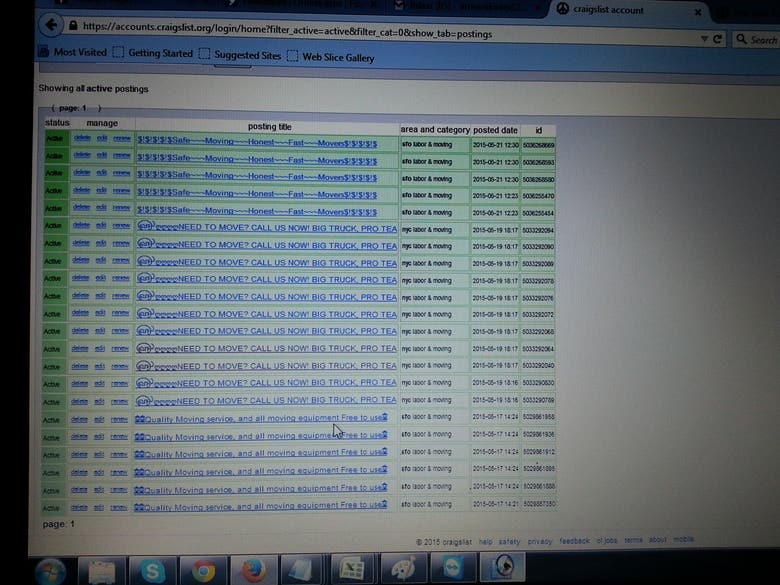780x585 pixels.
Task: Open Windows Explorer from the taskbar
Action: tap(102, 572)
